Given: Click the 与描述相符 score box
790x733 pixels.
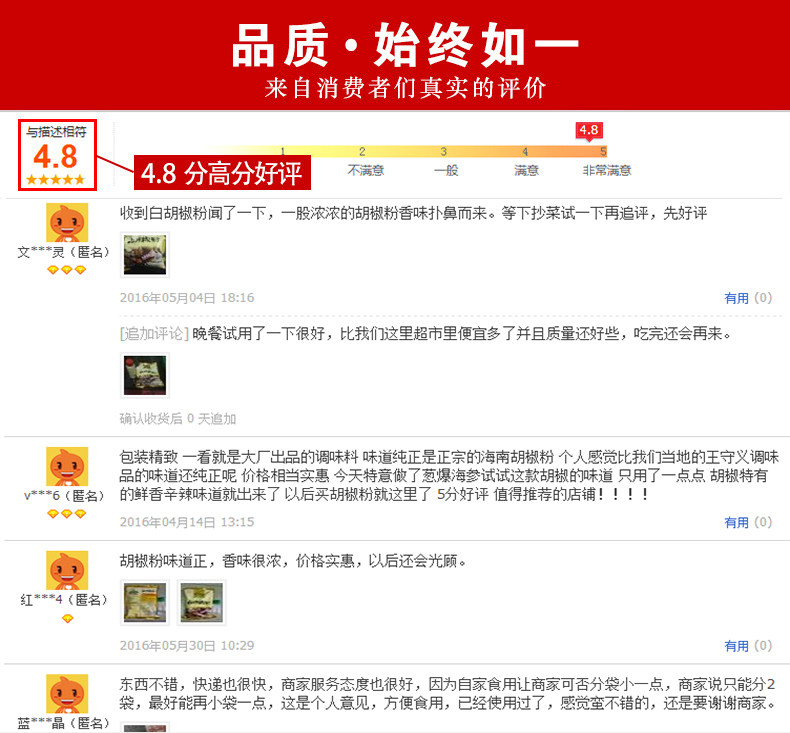Looking at the screenshot, I should click(57, 155).
